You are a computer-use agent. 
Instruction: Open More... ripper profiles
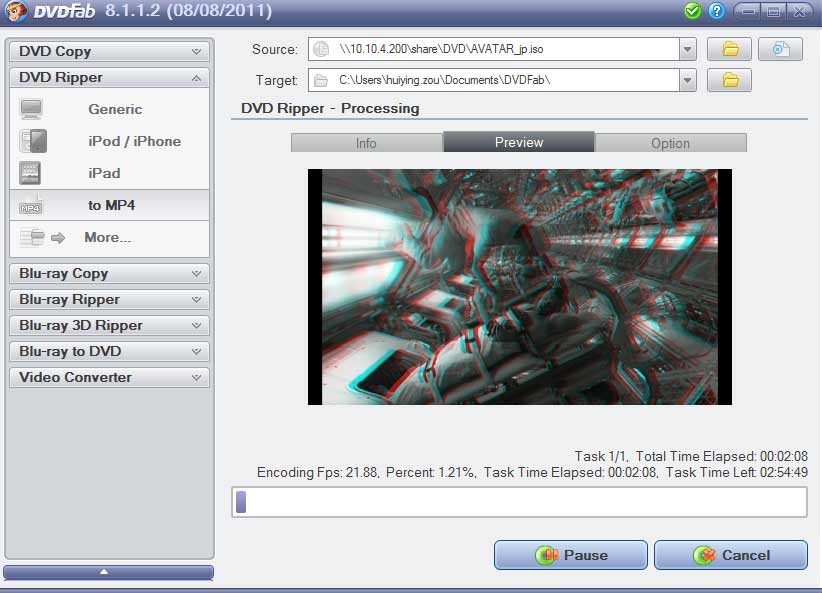pyautogui.click(x=109, y=238)
